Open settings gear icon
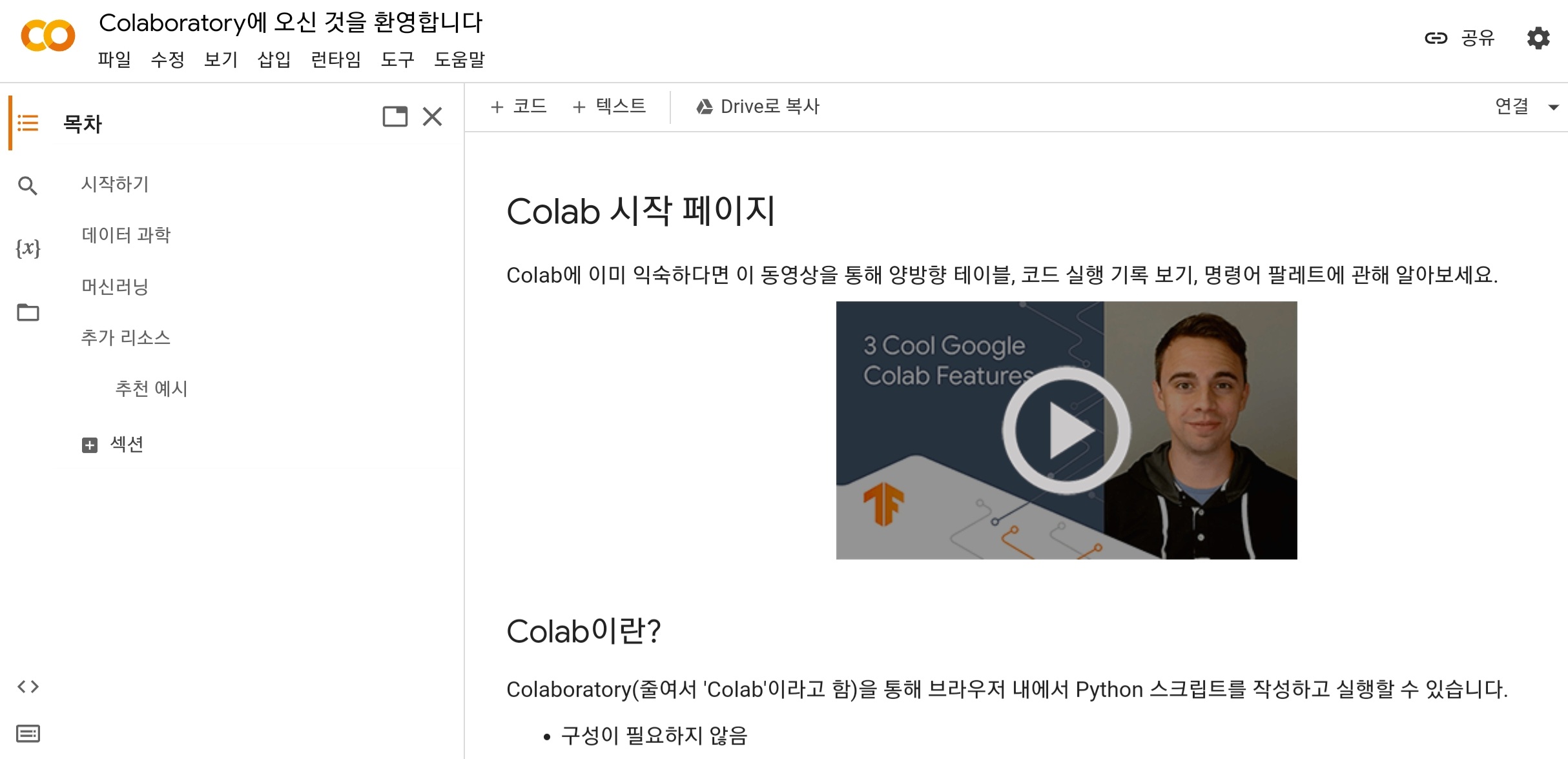Viewport: 1568px width, 759px height. tap(1538, 39)
